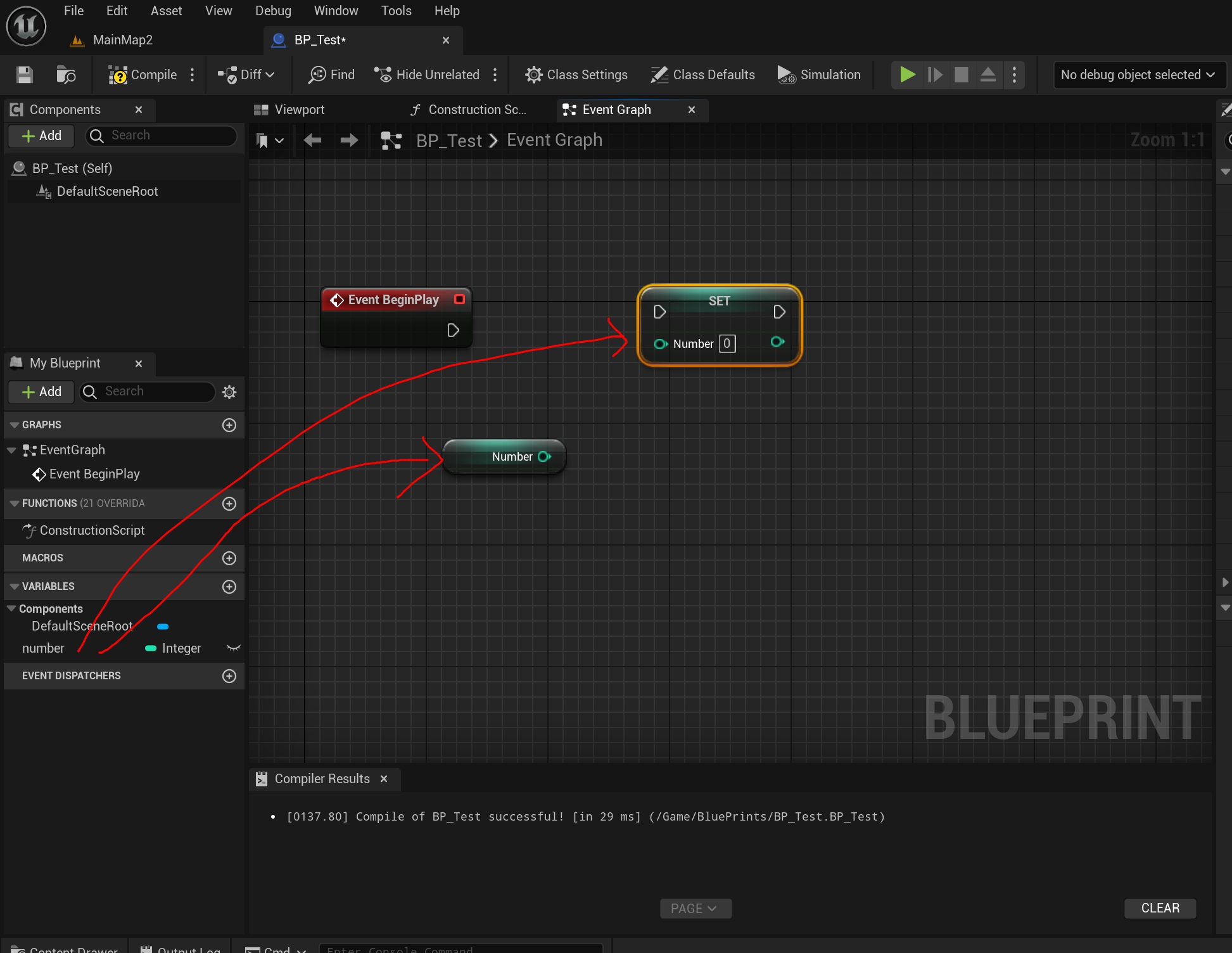Image resolution: width=1232 pixels, height=953 pixels.
Task: Open the Asset menu
Action: click(166, 11)
